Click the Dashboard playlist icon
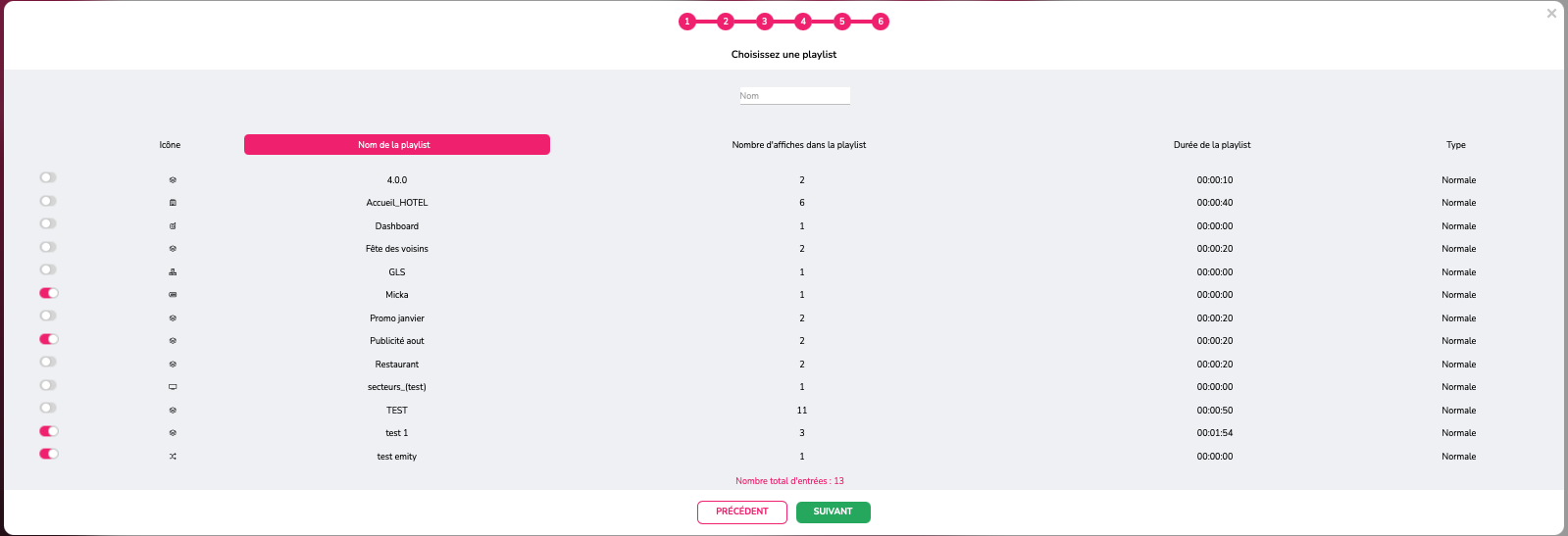 point(173,226)
